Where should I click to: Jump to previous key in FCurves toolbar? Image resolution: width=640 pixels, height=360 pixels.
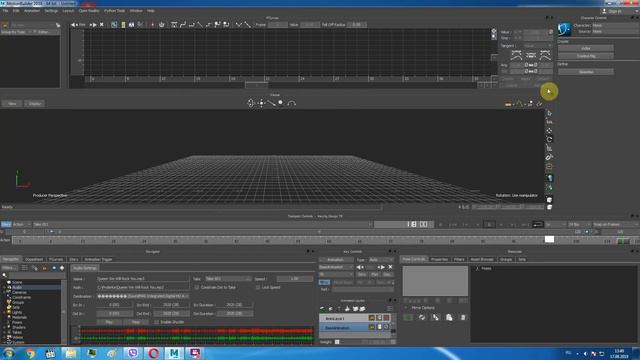tap(74, 25)
